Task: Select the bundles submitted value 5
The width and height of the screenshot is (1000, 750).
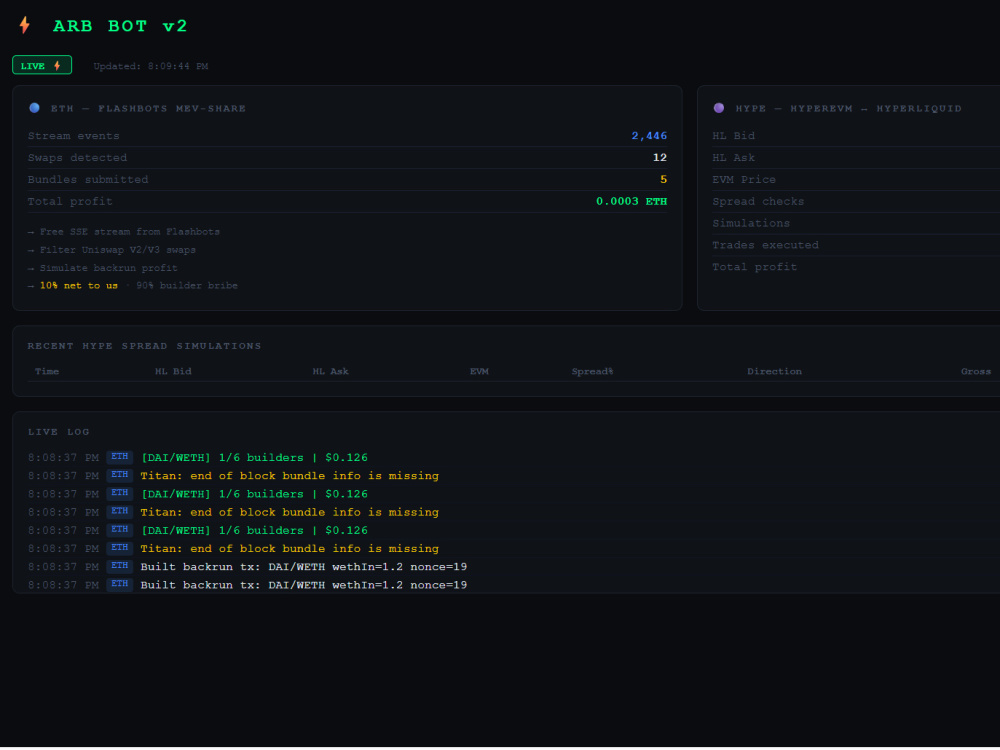Action: [663, 180]
